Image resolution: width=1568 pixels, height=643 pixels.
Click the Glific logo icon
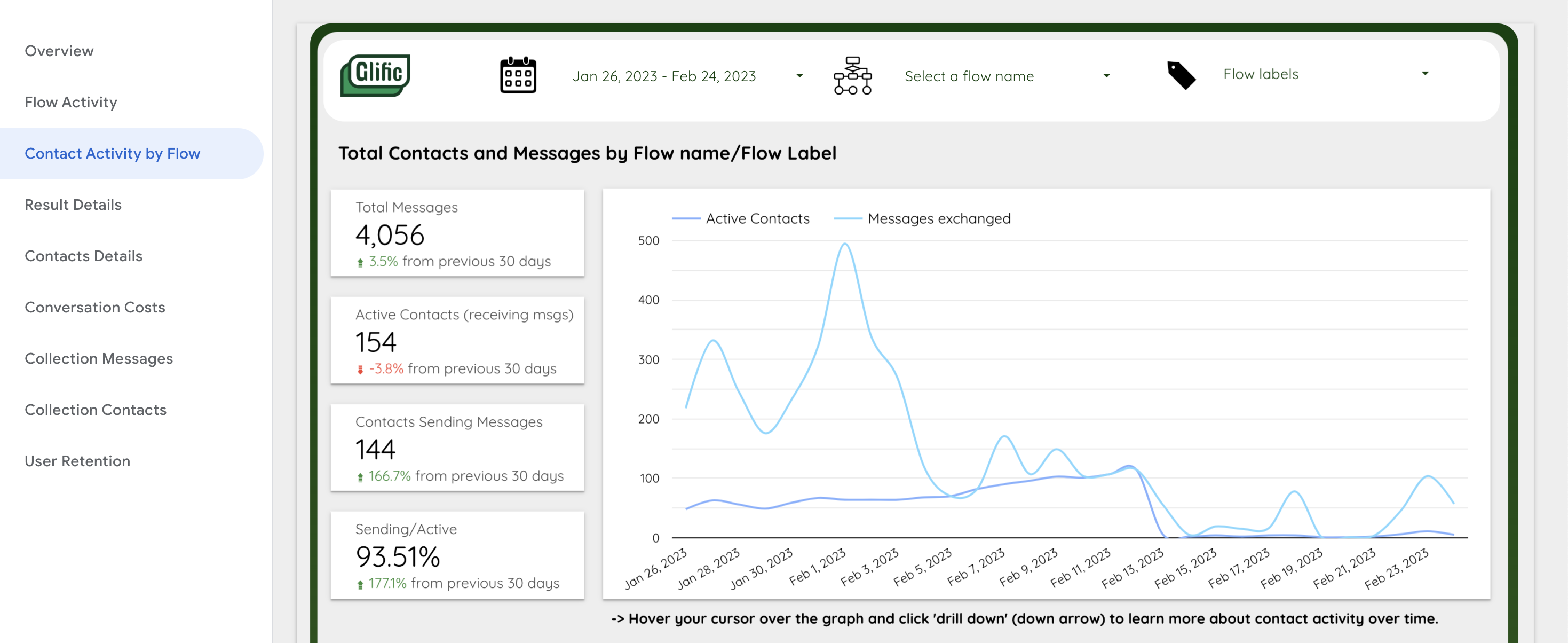click(375, 75)
